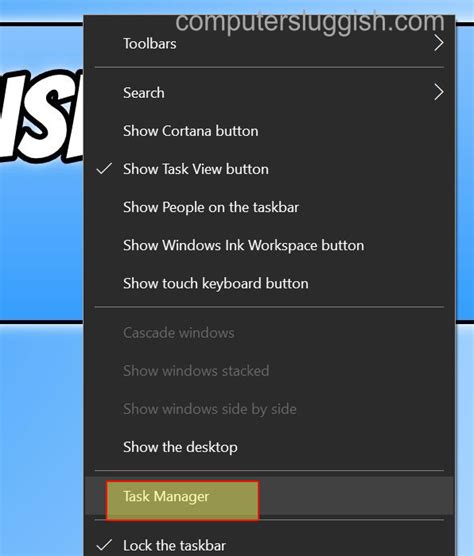Expand the Toolbars chevron arrow

(439, 43)
